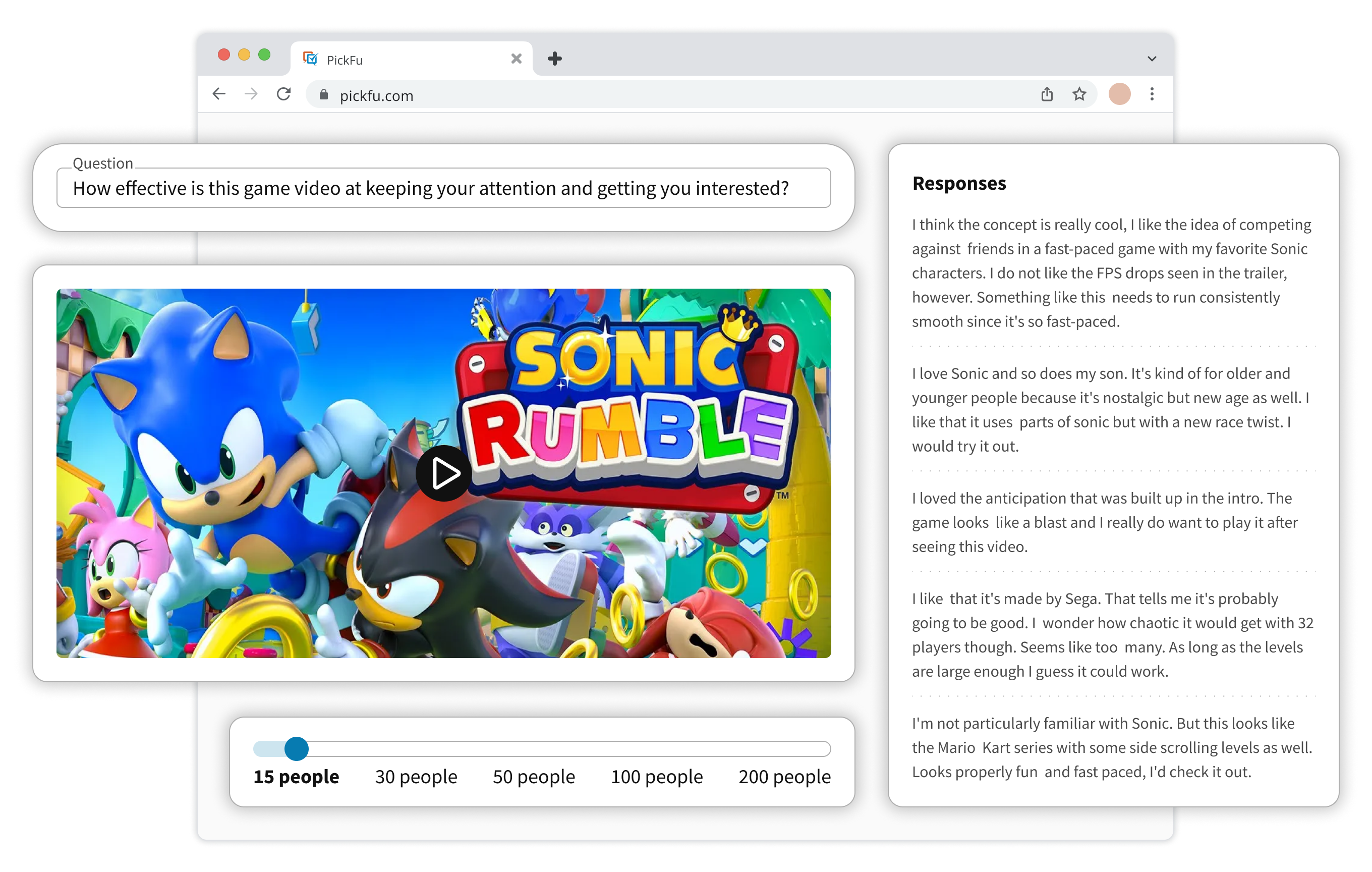The image size is (1372, 872).
Task: Choose the 100 people audience size
Action: (656, 776)
